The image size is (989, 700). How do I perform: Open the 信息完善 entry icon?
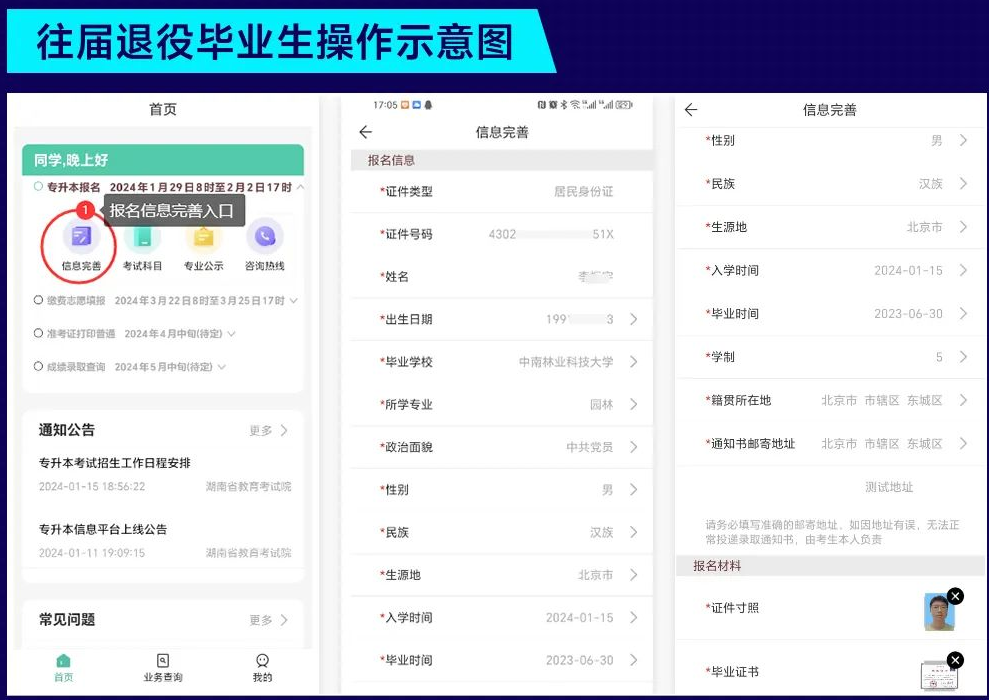78,238
